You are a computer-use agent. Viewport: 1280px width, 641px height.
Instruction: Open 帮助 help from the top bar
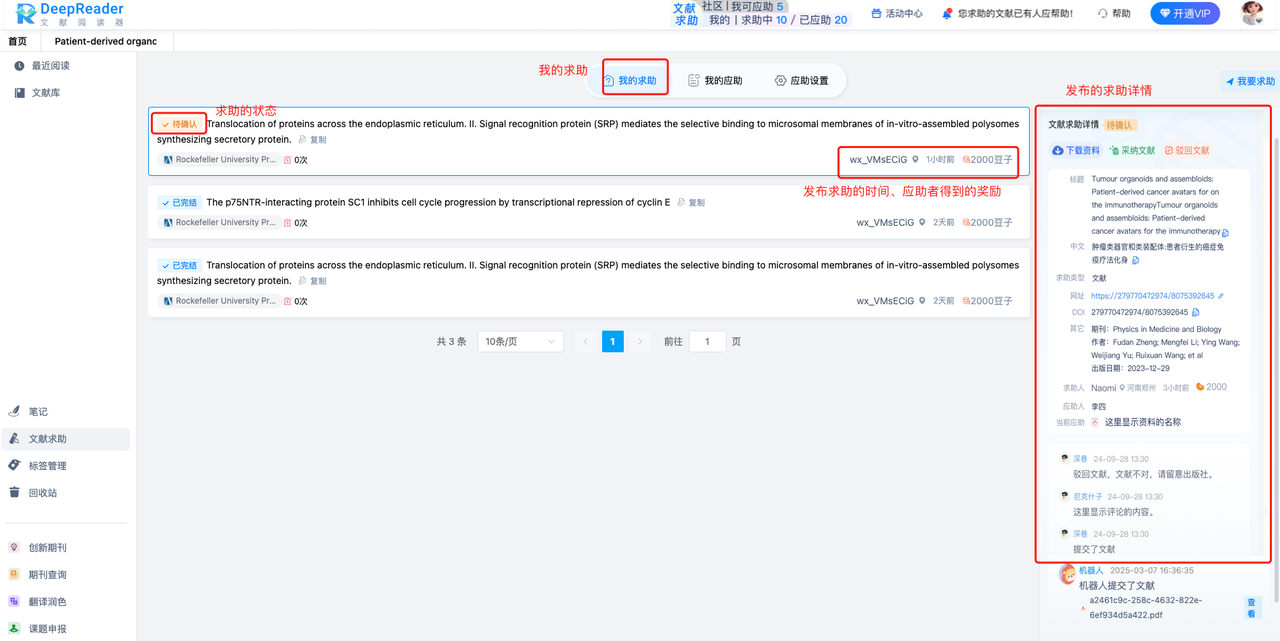(x=1113, y=14)
